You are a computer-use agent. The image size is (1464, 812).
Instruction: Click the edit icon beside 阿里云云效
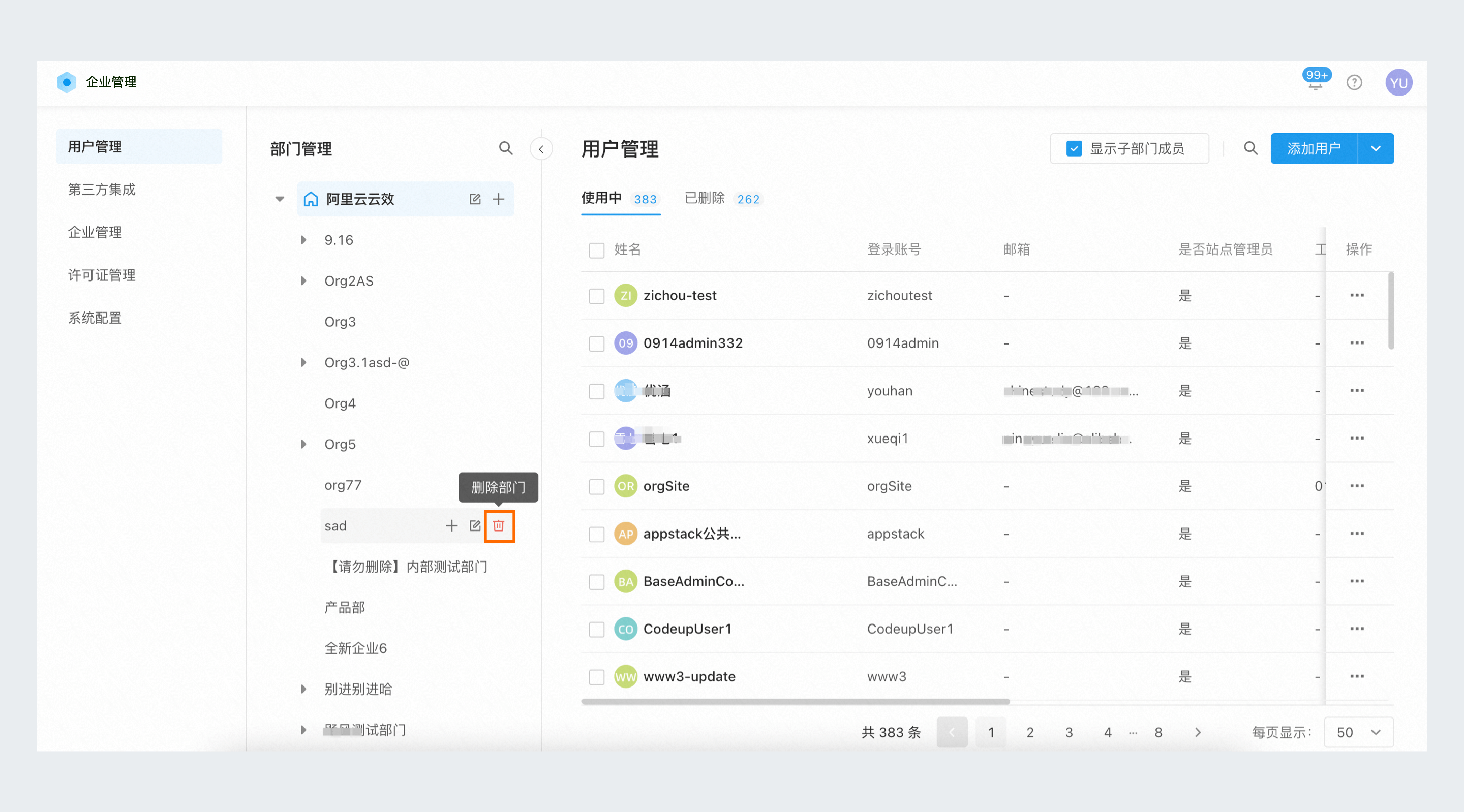point(475,199)
